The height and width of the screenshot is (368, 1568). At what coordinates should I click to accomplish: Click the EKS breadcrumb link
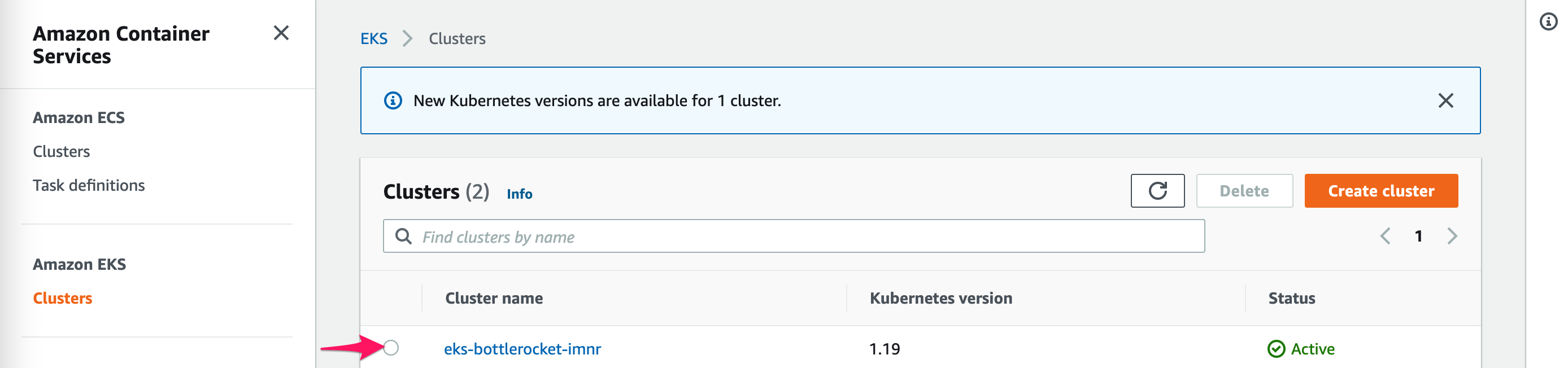[373, 39]
